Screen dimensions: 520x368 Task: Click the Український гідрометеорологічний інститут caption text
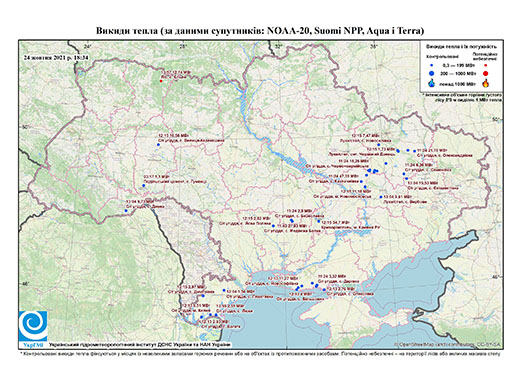point(140,345)
